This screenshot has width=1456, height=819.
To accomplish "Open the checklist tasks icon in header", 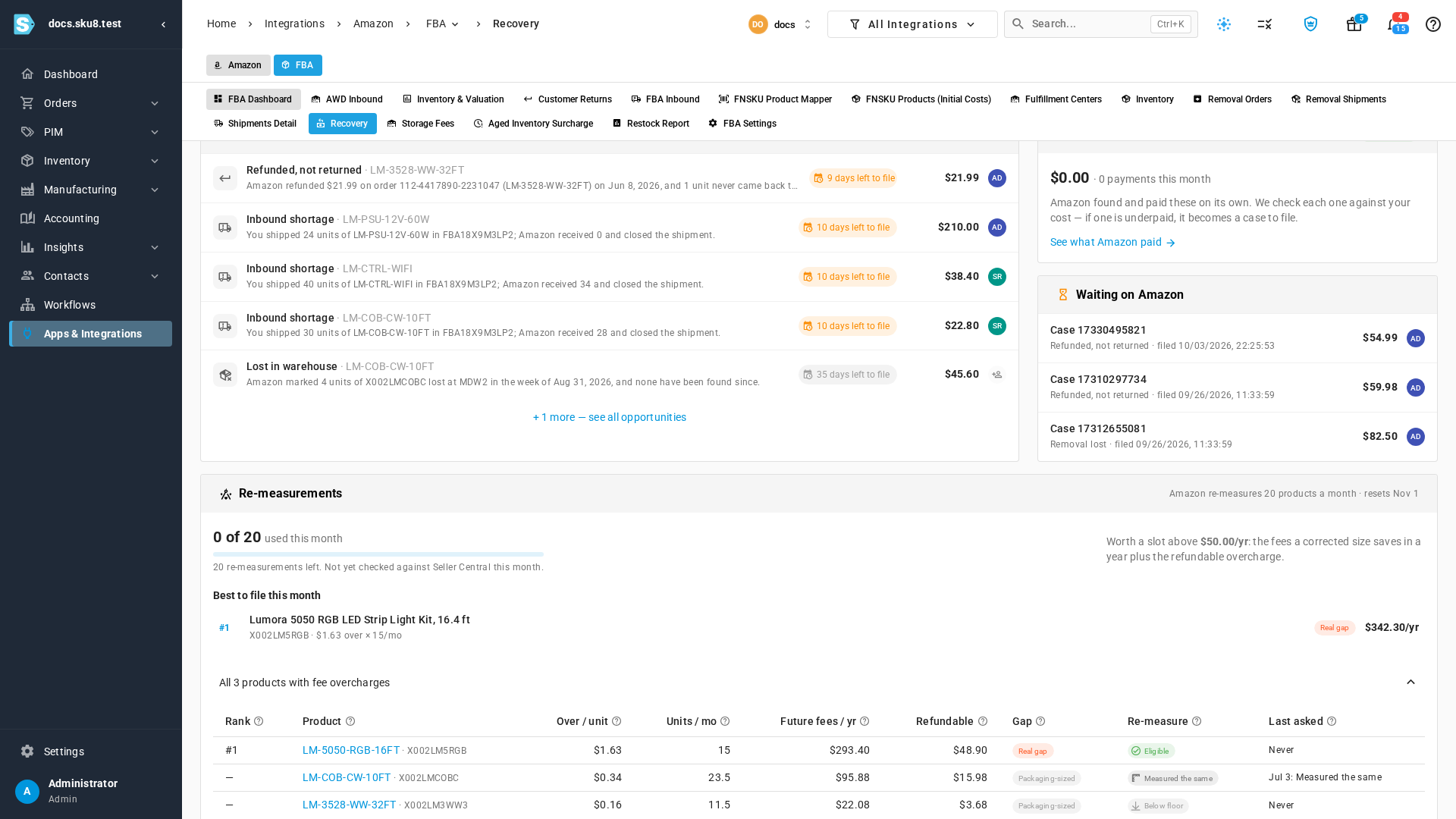I will [x=1265, y=24].
